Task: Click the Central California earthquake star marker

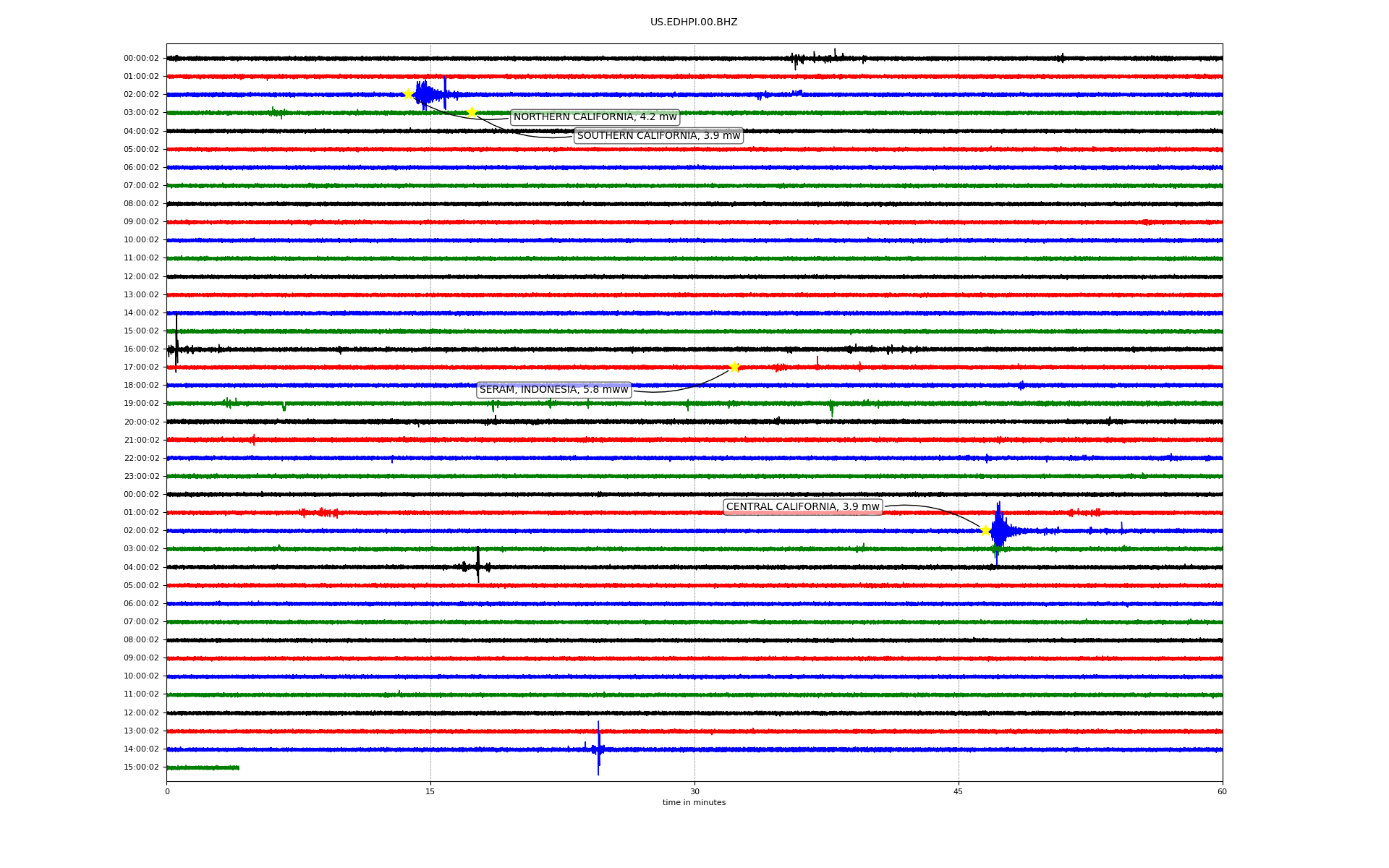Action: pyautogui.click(x=985, y=530)
